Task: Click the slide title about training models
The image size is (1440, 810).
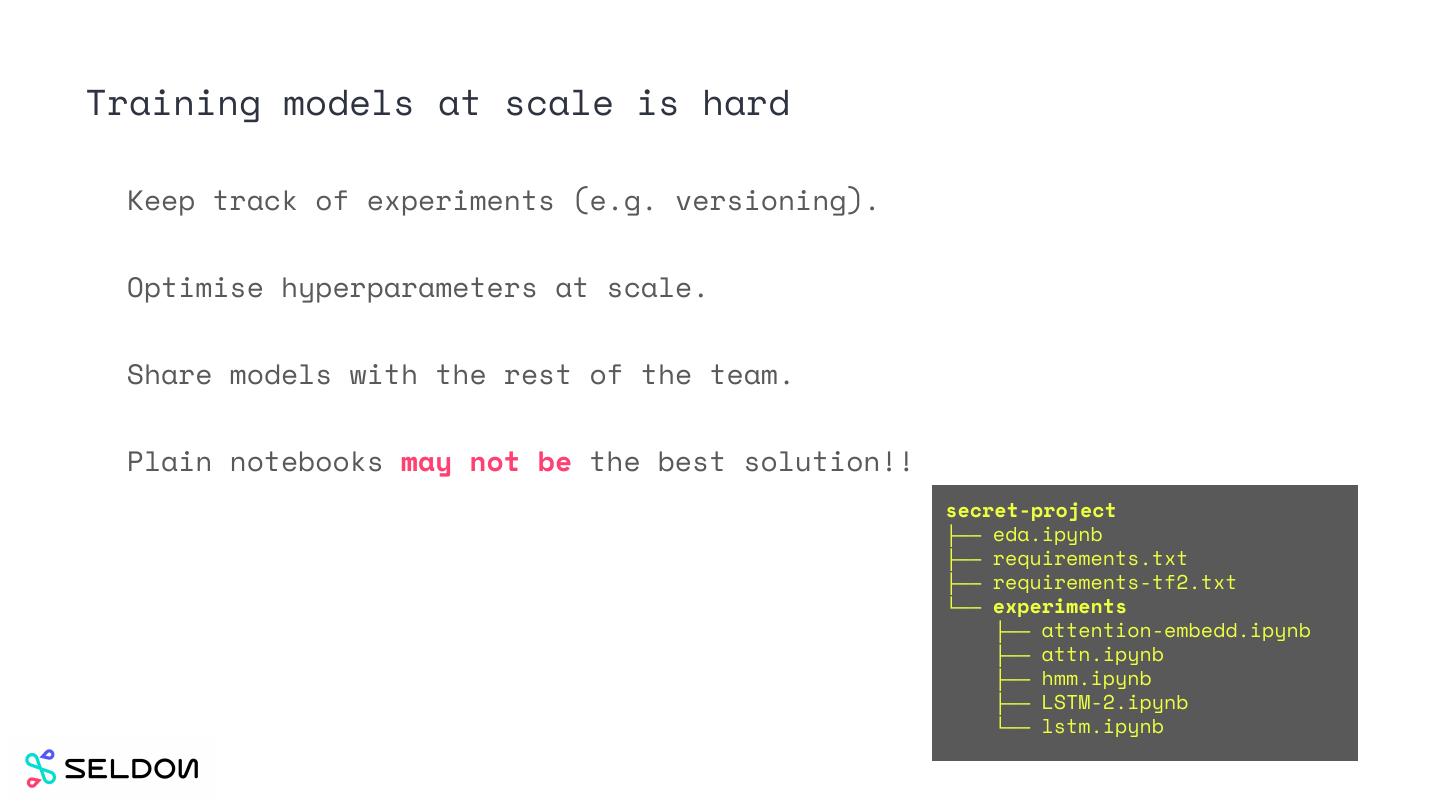Action: [x=438, y=103]
